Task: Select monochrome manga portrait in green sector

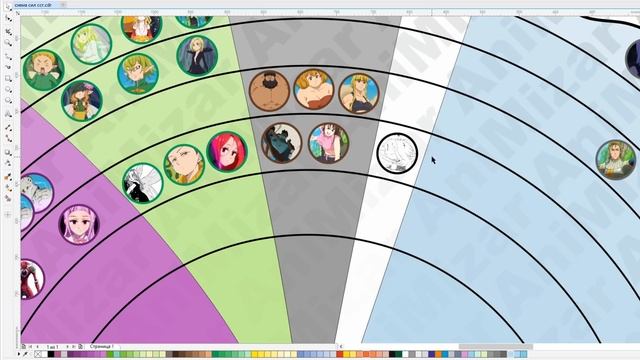Action: coord(143,183)
